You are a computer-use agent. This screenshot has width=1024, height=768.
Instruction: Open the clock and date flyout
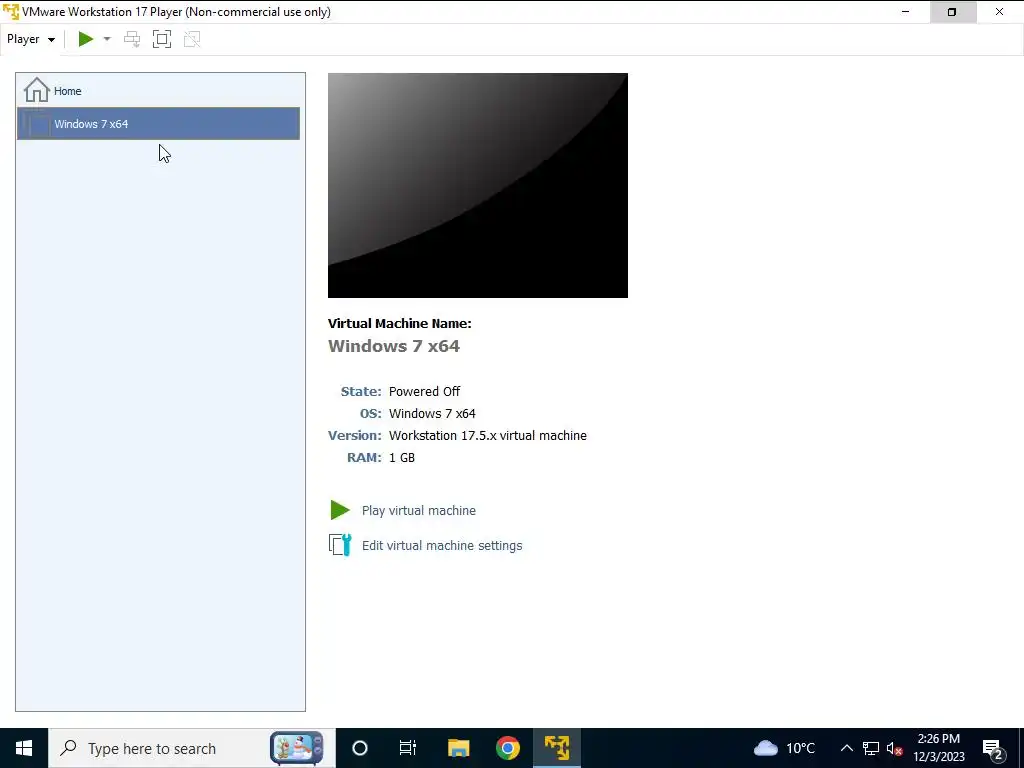tap(938, 748)
